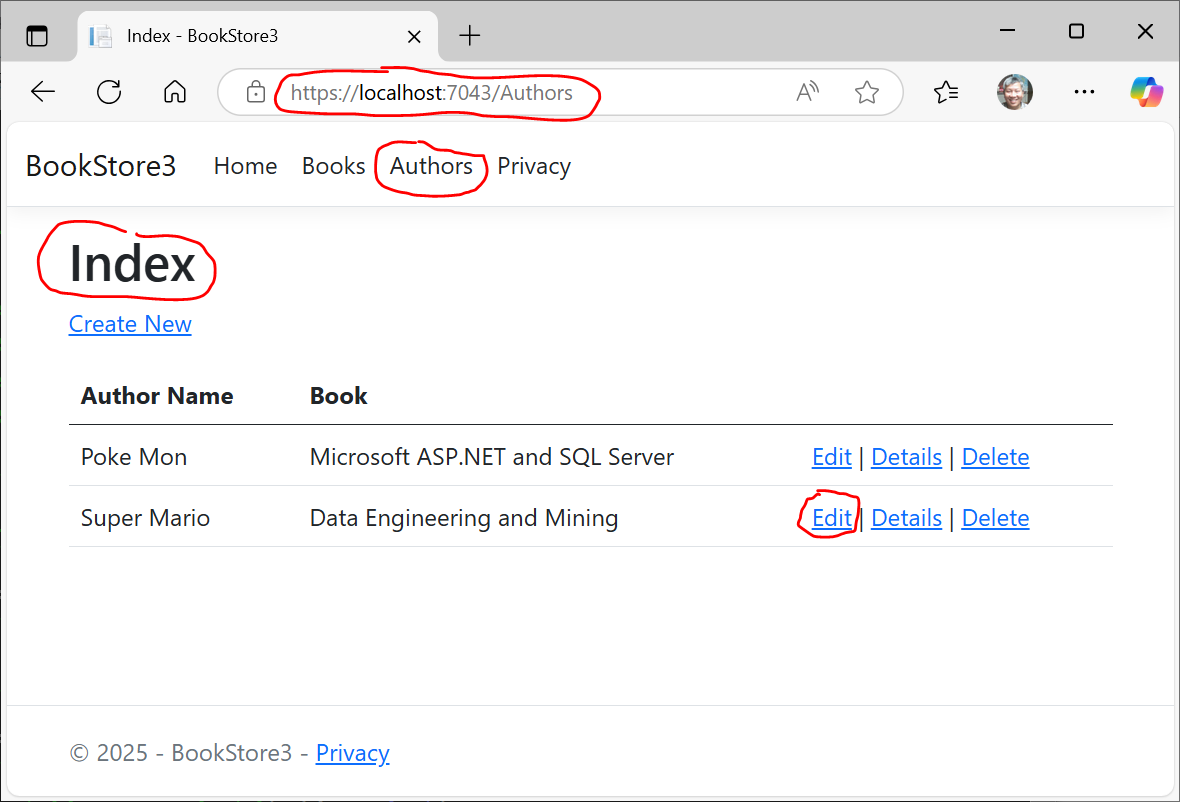Open Home in the navbar
The width and height of the screenshot is (1180, 802).
(x=245, y=166)
